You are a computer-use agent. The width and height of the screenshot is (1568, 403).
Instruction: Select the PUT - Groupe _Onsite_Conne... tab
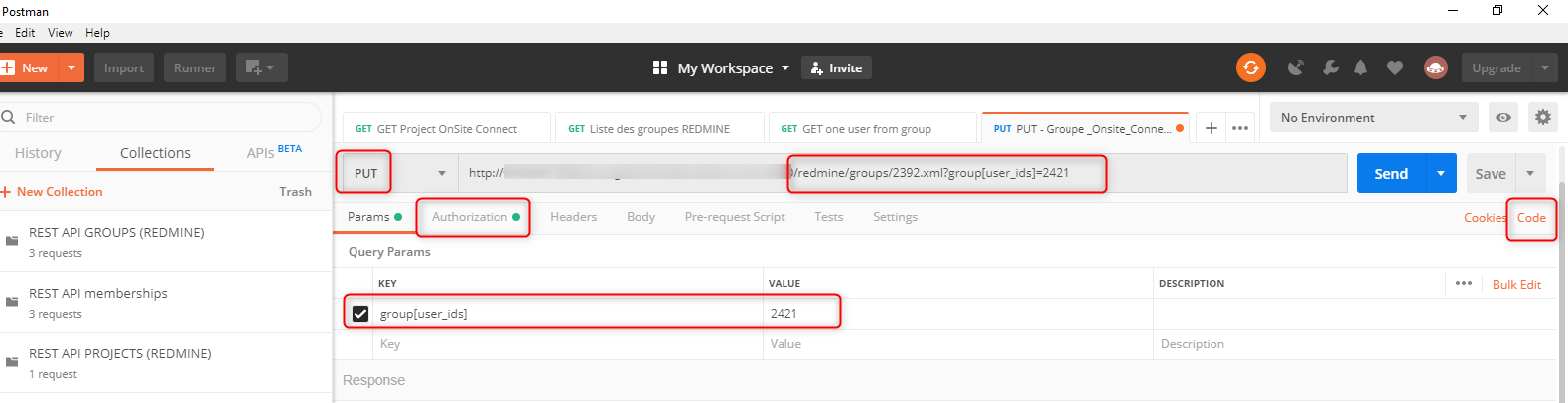[x=1085, y=128]
